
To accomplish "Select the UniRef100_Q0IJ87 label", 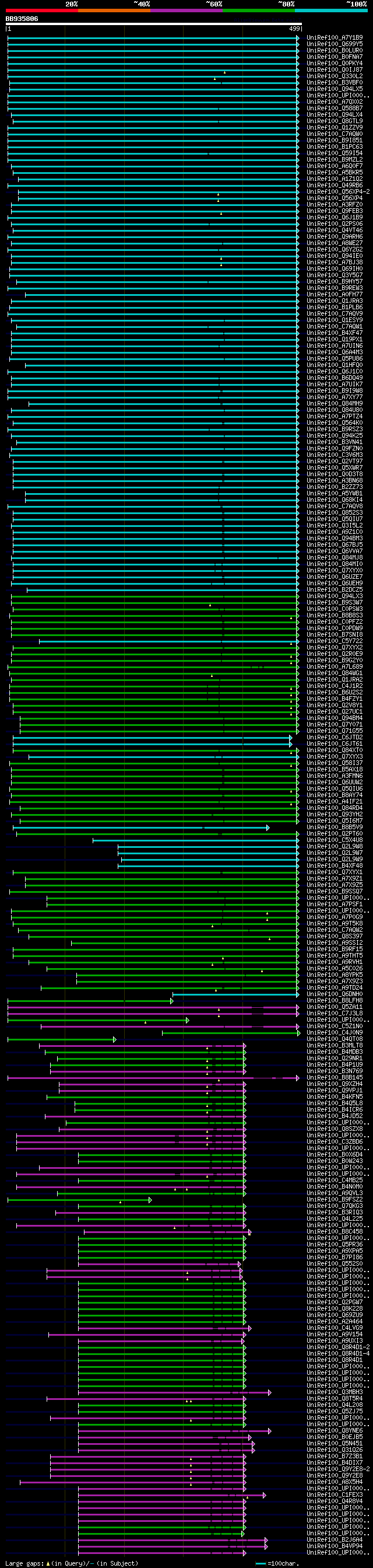I will 335,69.
